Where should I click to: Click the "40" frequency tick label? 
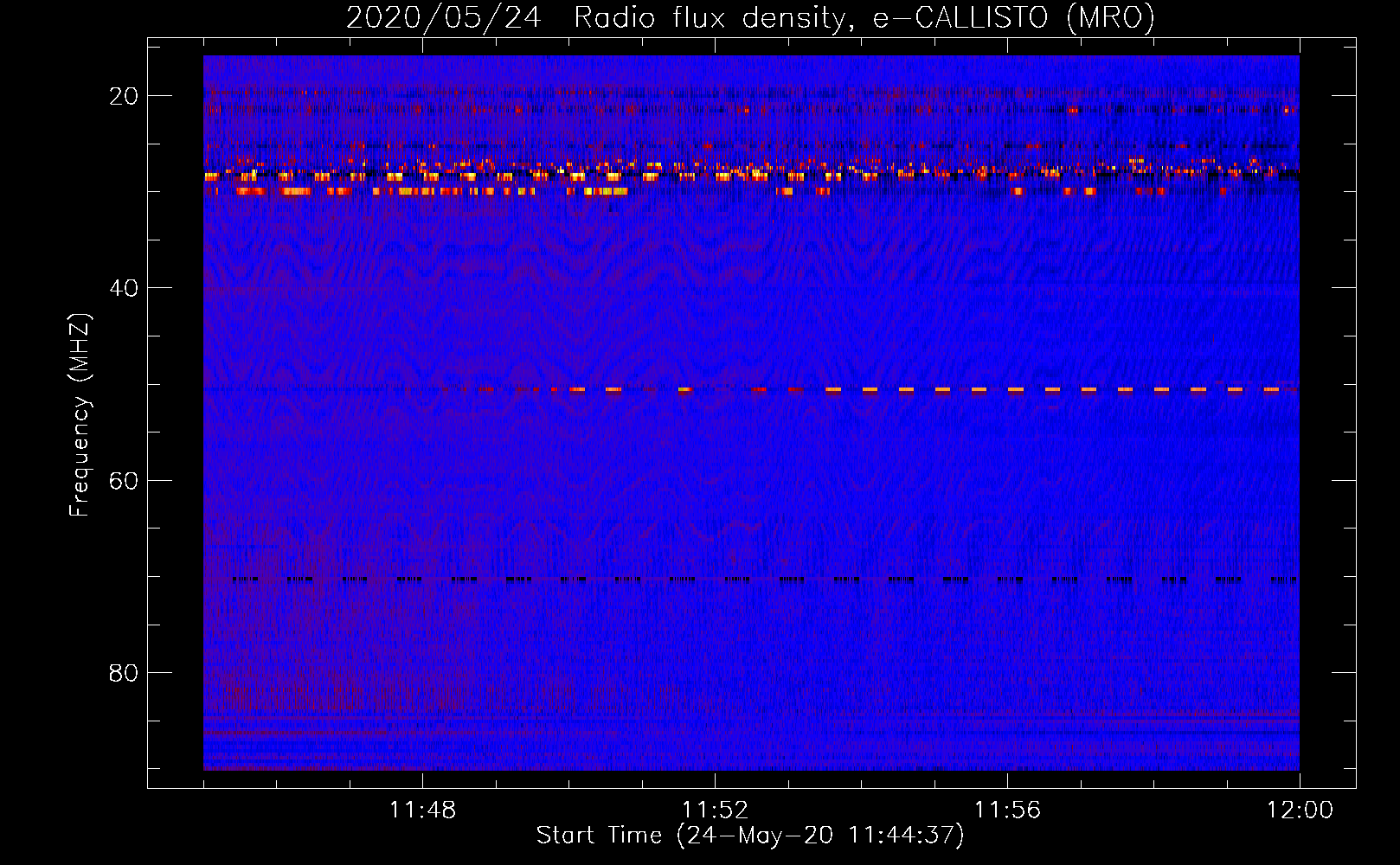coord(124,288)
